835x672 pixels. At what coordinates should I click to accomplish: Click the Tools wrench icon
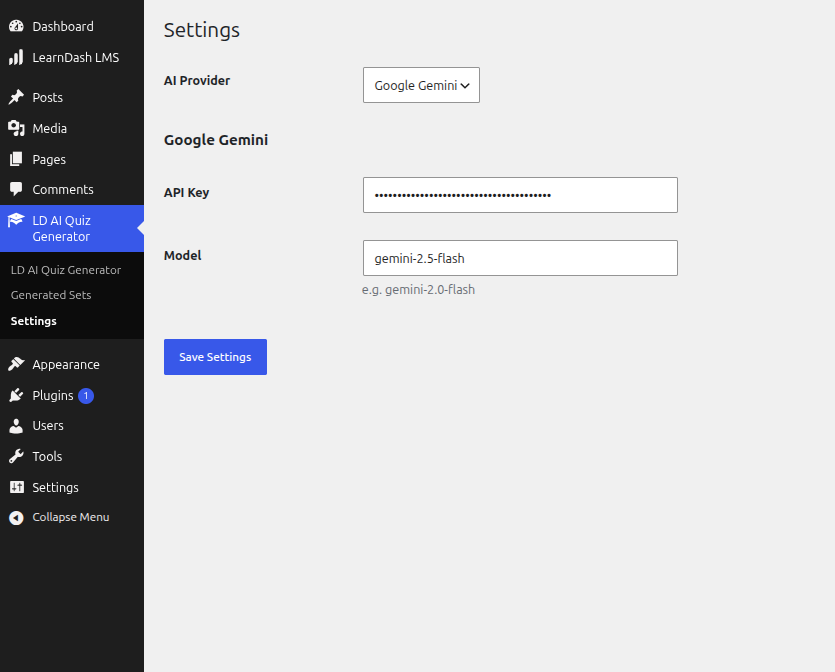(x=17, y=456)
